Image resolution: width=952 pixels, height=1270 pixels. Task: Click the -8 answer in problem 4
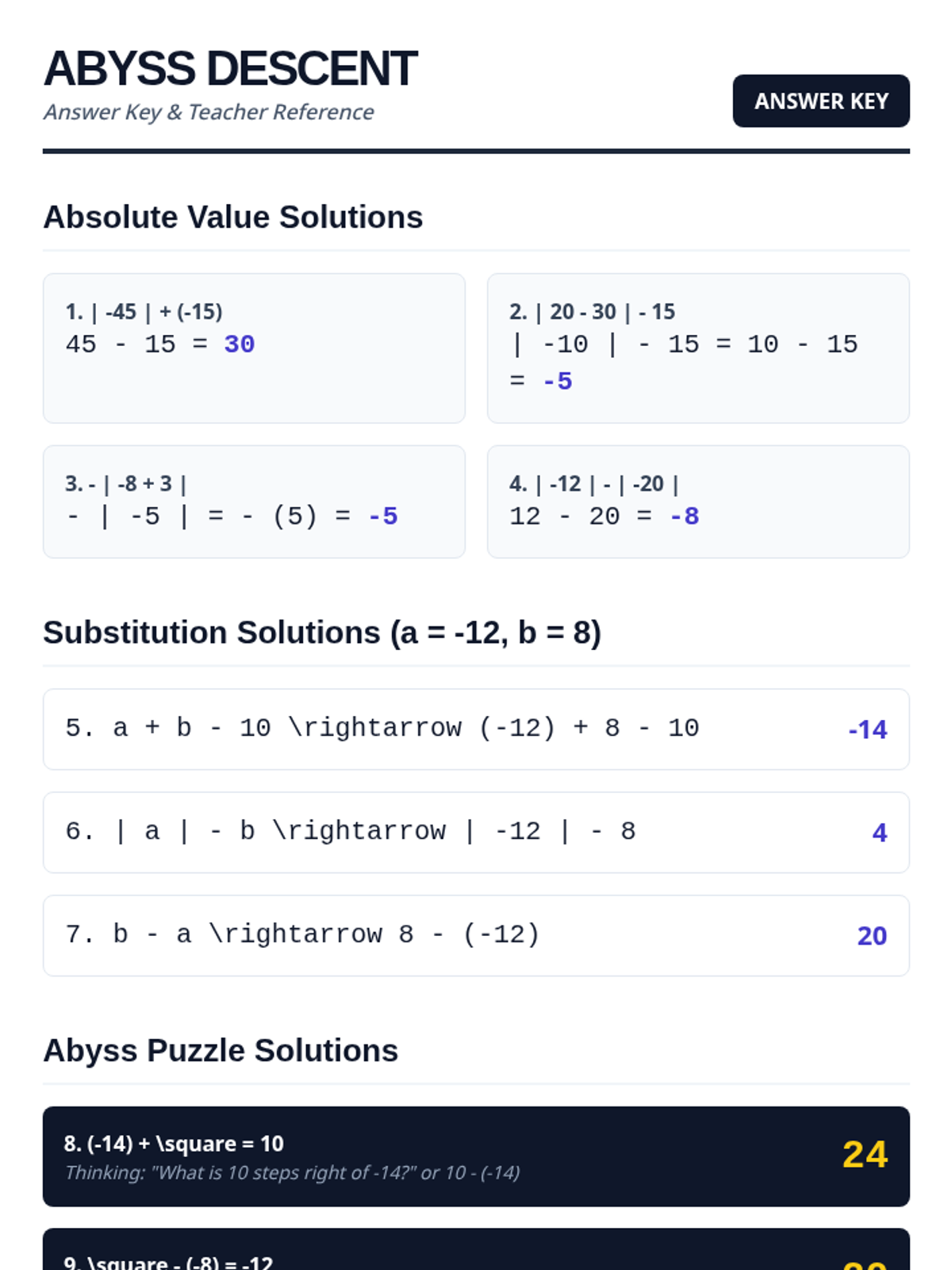tap(684, 517)
